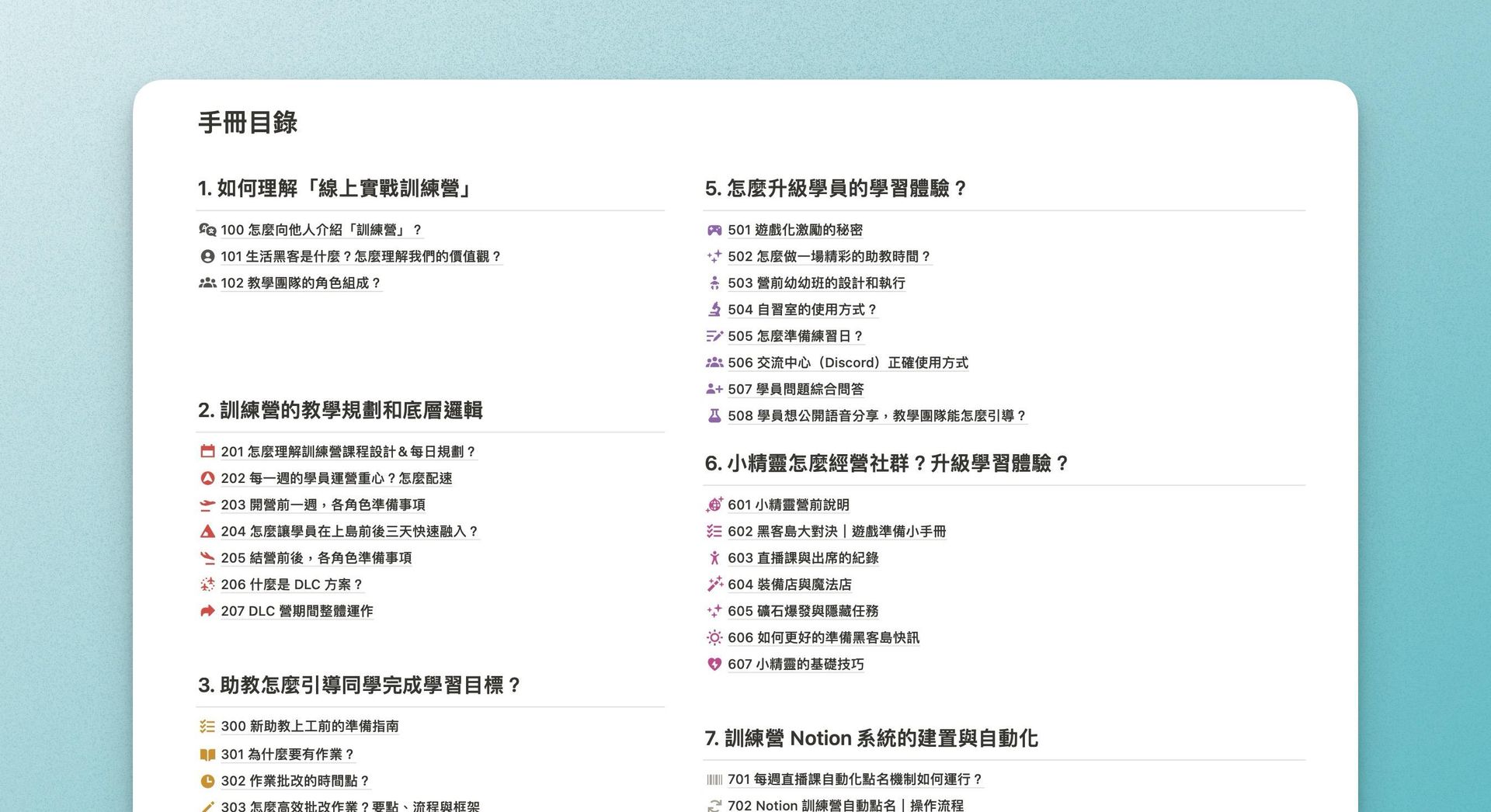This screenshot has width=1491, height=812.
Task: Open 702 Notion 訓練營自動點名 page
Action: tap(845, 805)
